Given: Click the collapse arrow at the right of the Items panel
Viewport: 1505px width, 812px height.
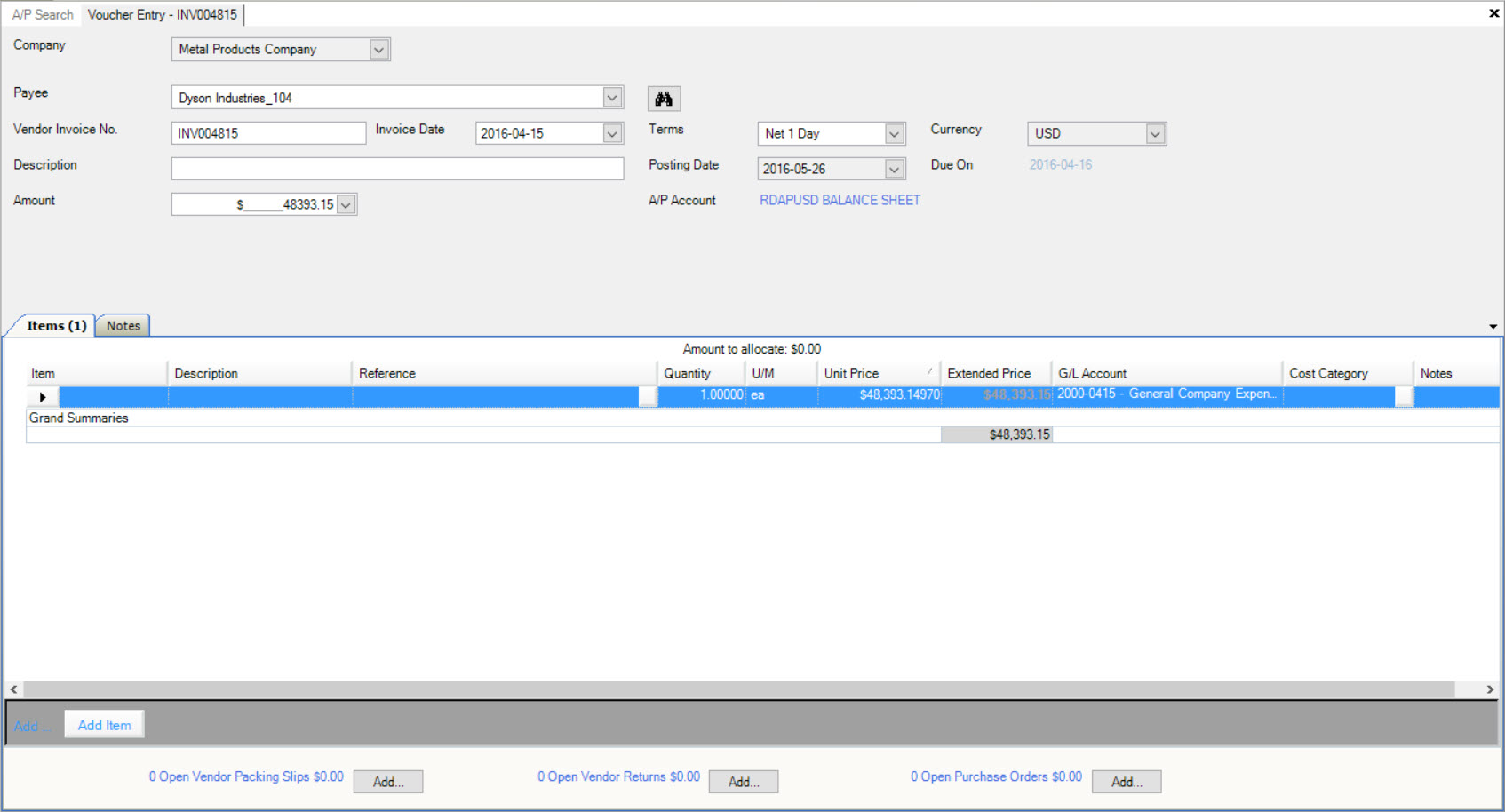Looking at the screenshot, I should [x=1493, y=327].
